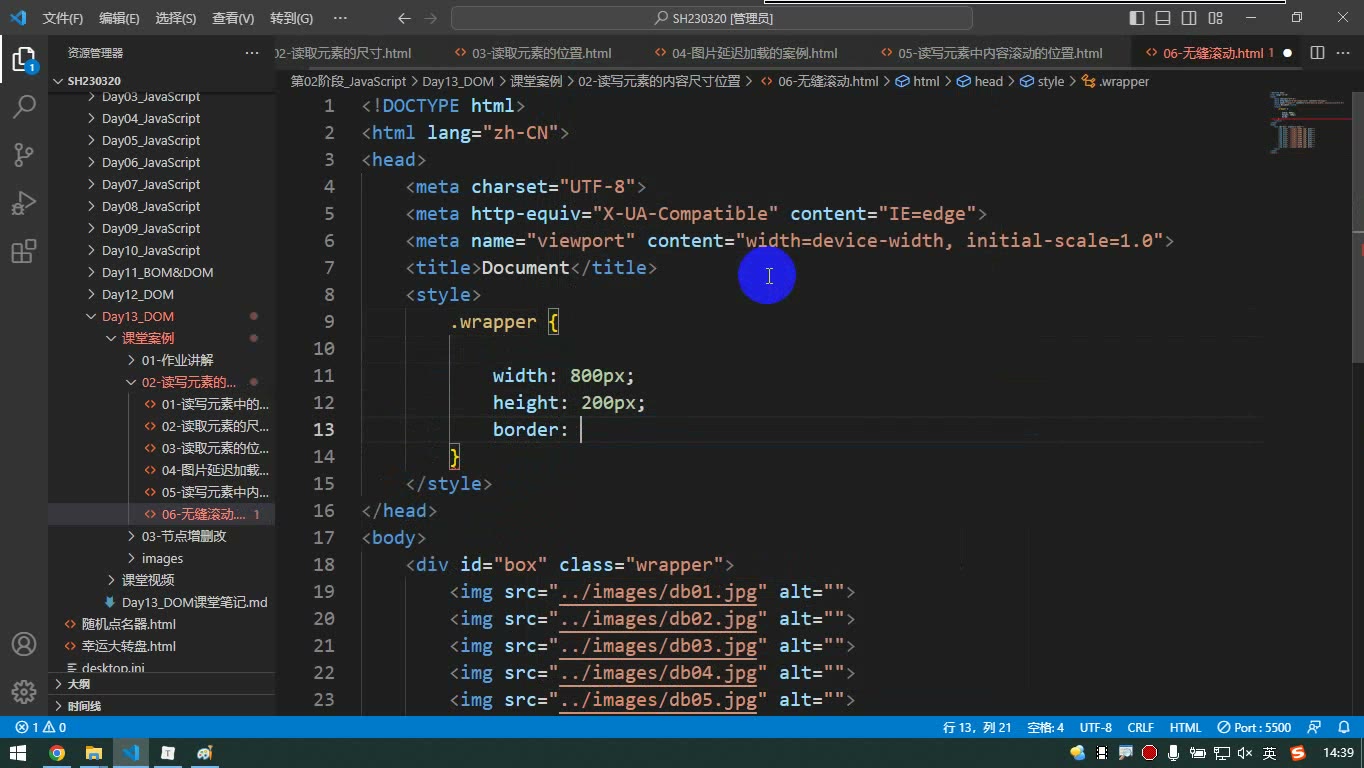This screenshot has width=1364, height=768.
Task: Open the Search view in the activity bar
Action: pos(23,107)
